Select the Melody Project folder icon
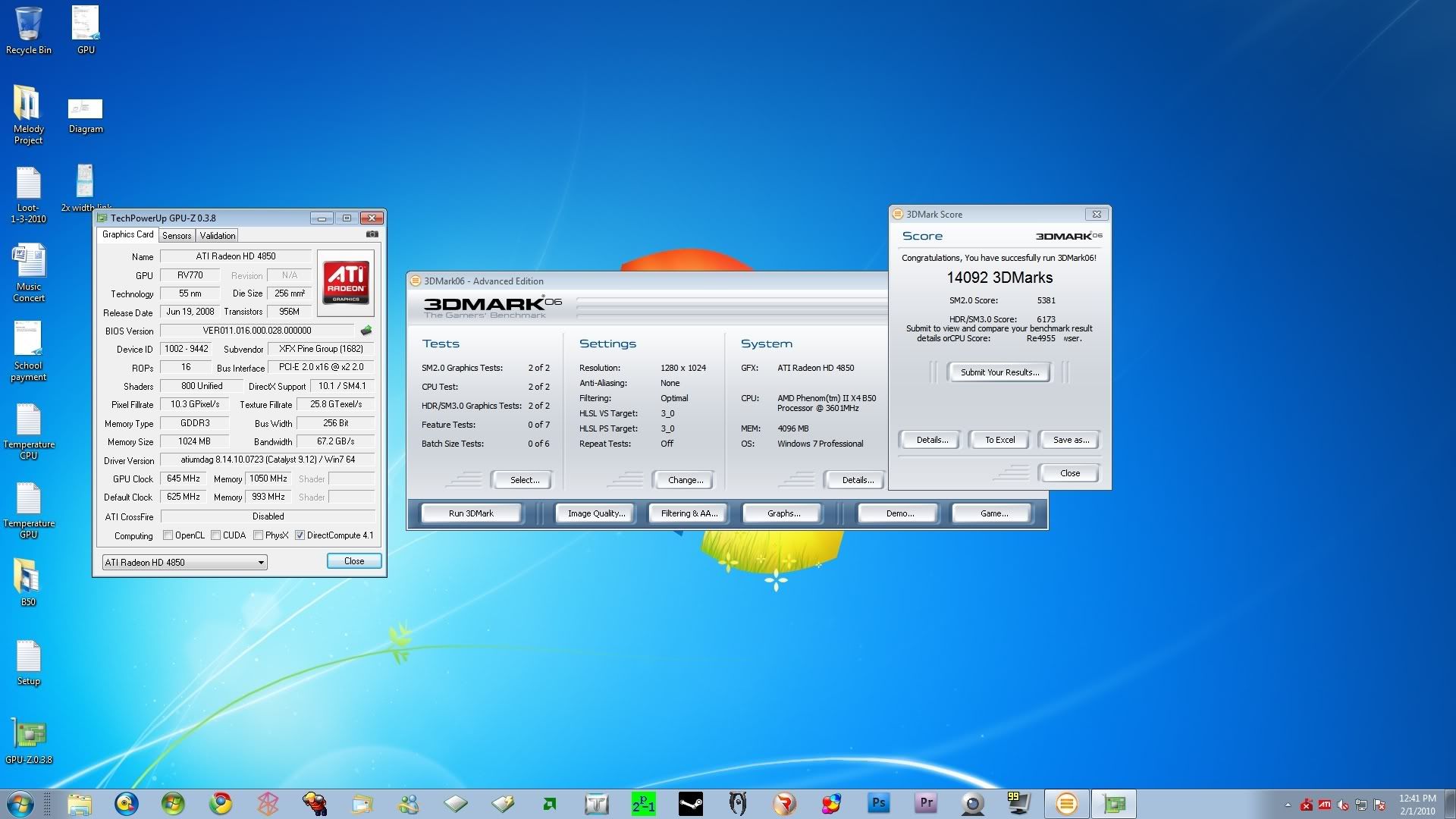This screenshot has width=1456, height=819. [x=29, y=114]
